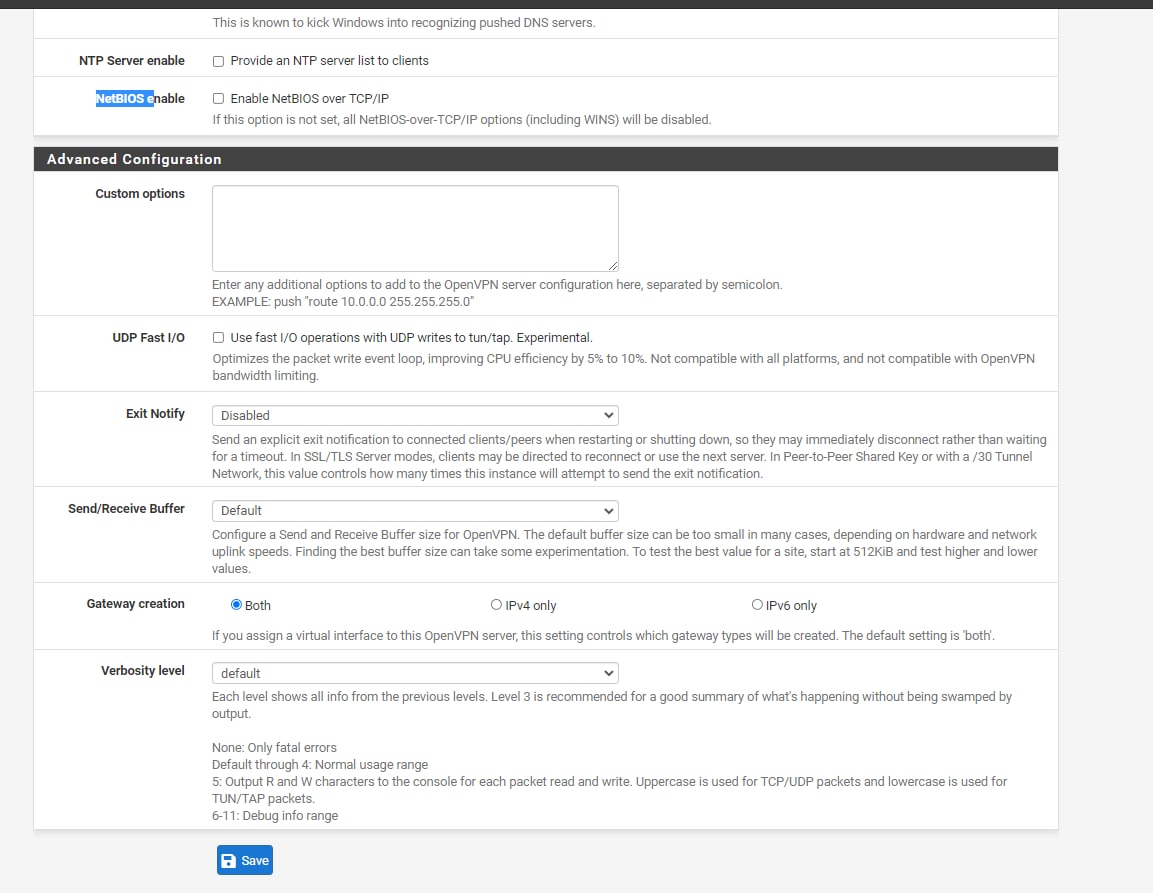The height and width of the screenshot is (893, 1153).
Task: Click the NTP Server enable label
Action: (x=132, y=61)
